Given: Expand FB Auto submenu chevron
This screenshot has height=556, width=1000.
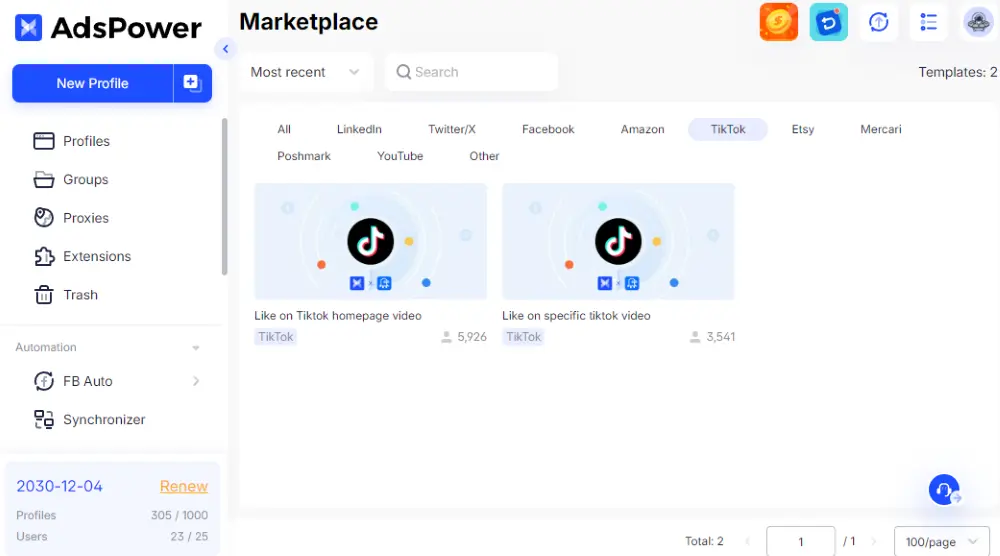Looking at the screenshot, I should click(x=196, y=381).
